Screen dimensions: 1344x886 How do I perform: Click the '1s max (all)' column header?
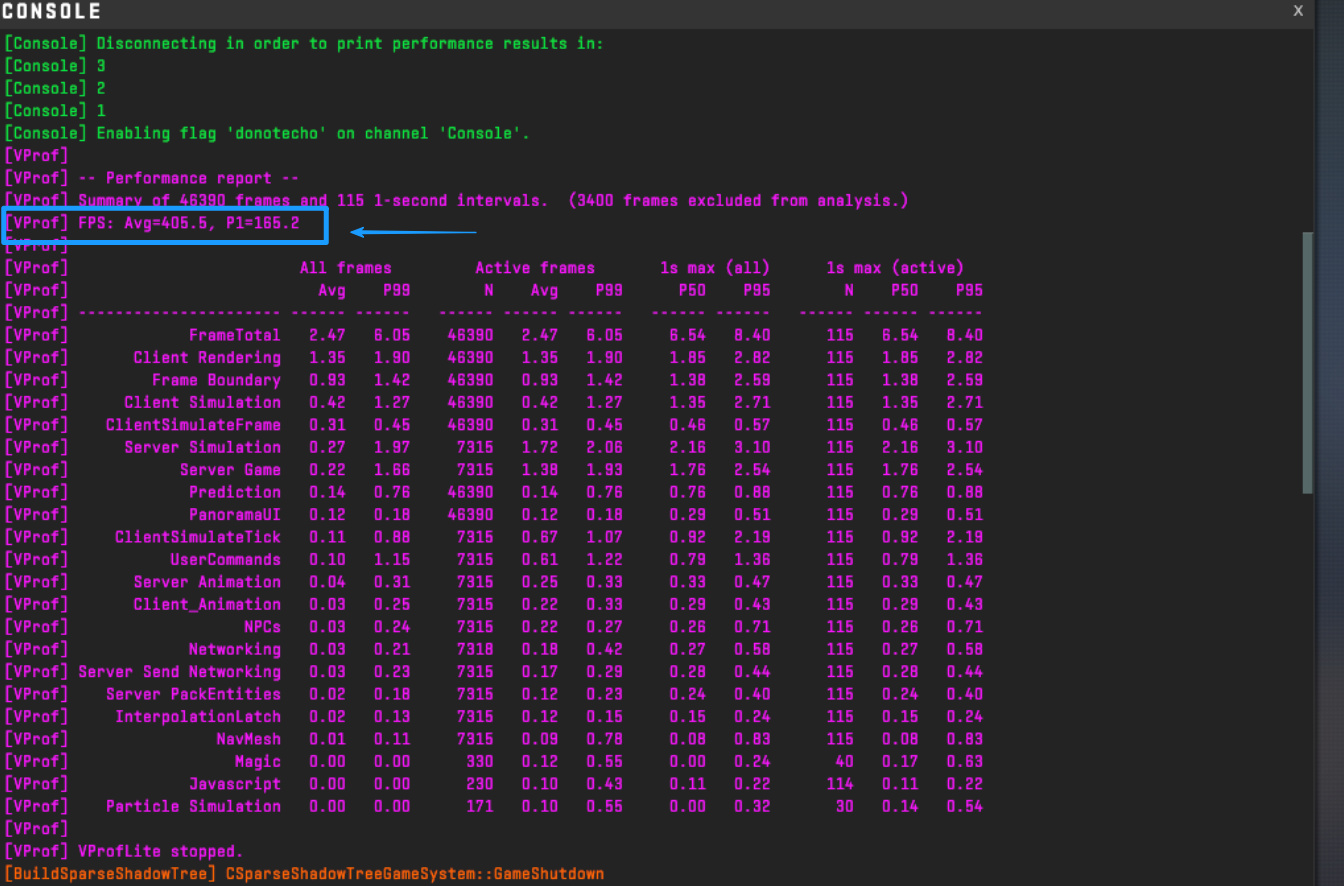click(x=715, y=268)
